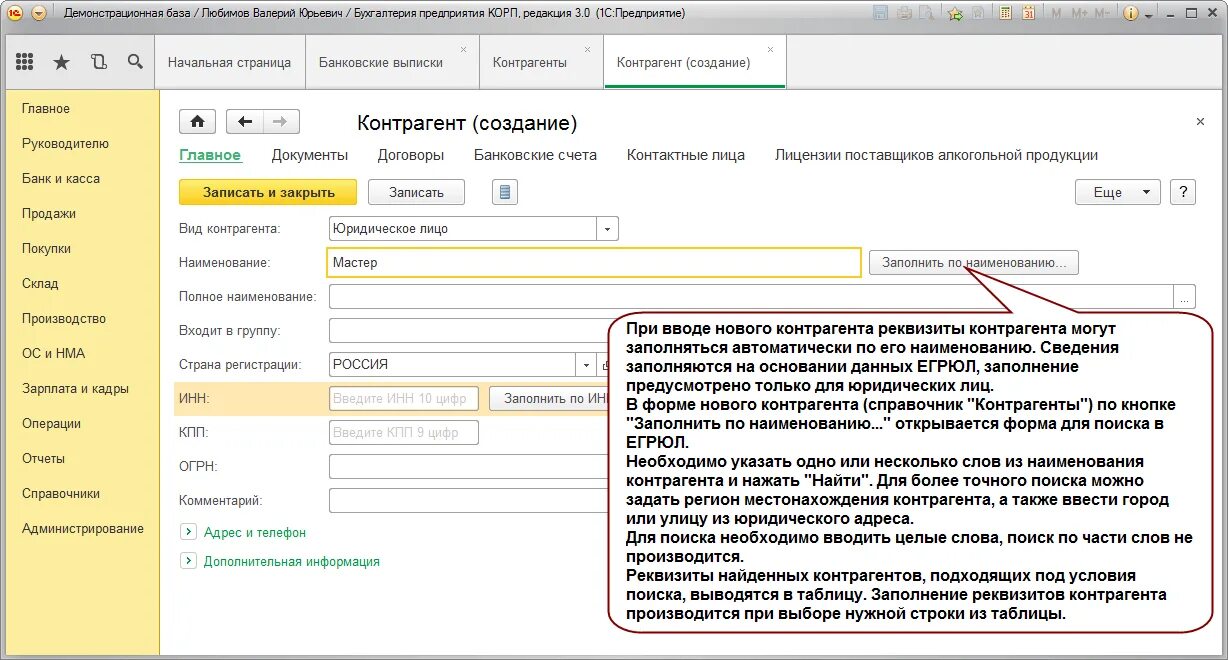Viewport: 1228px width, 660px height.
Task: Open the Договоры form link
Action: coord(411,155)
